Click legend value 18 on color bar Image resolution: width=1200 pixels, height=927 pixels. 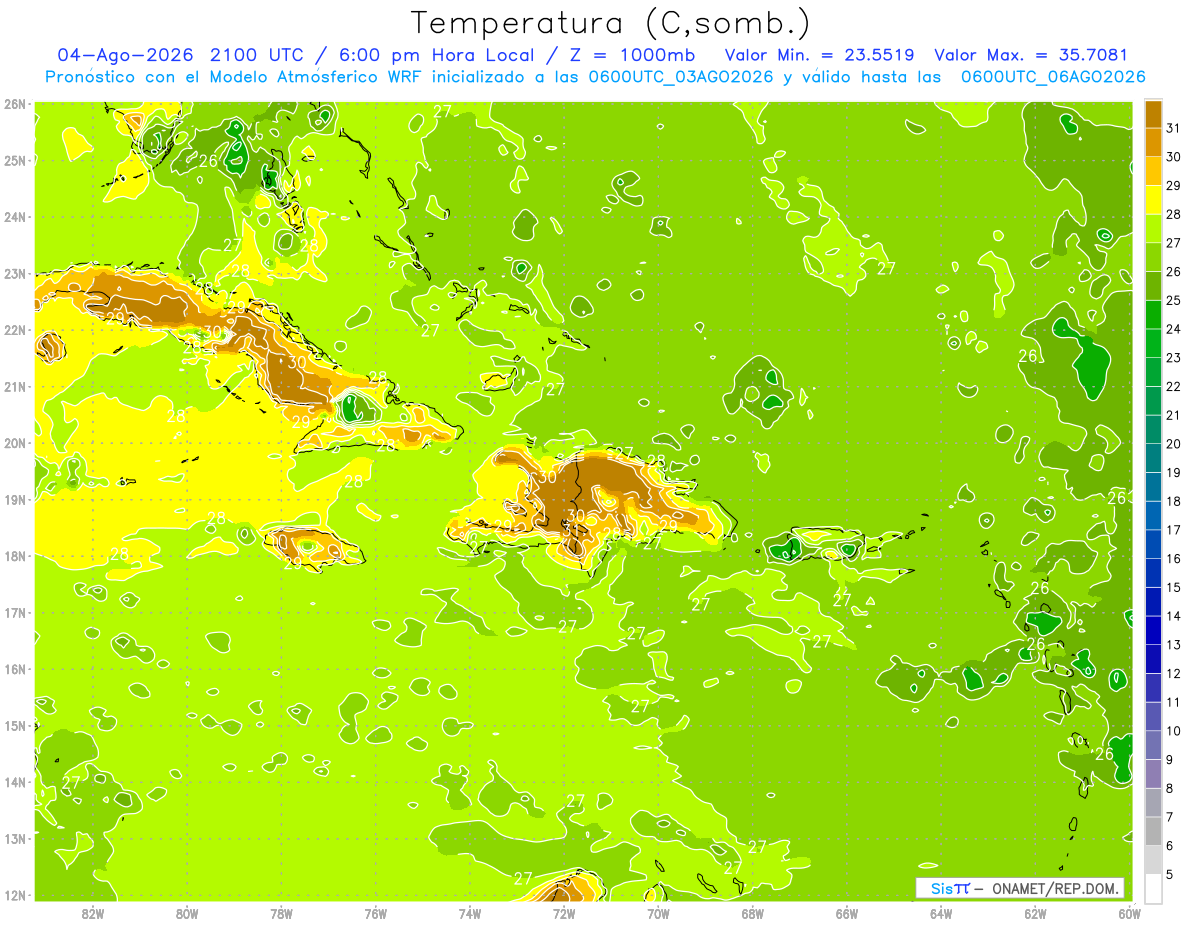[1174, 501]
